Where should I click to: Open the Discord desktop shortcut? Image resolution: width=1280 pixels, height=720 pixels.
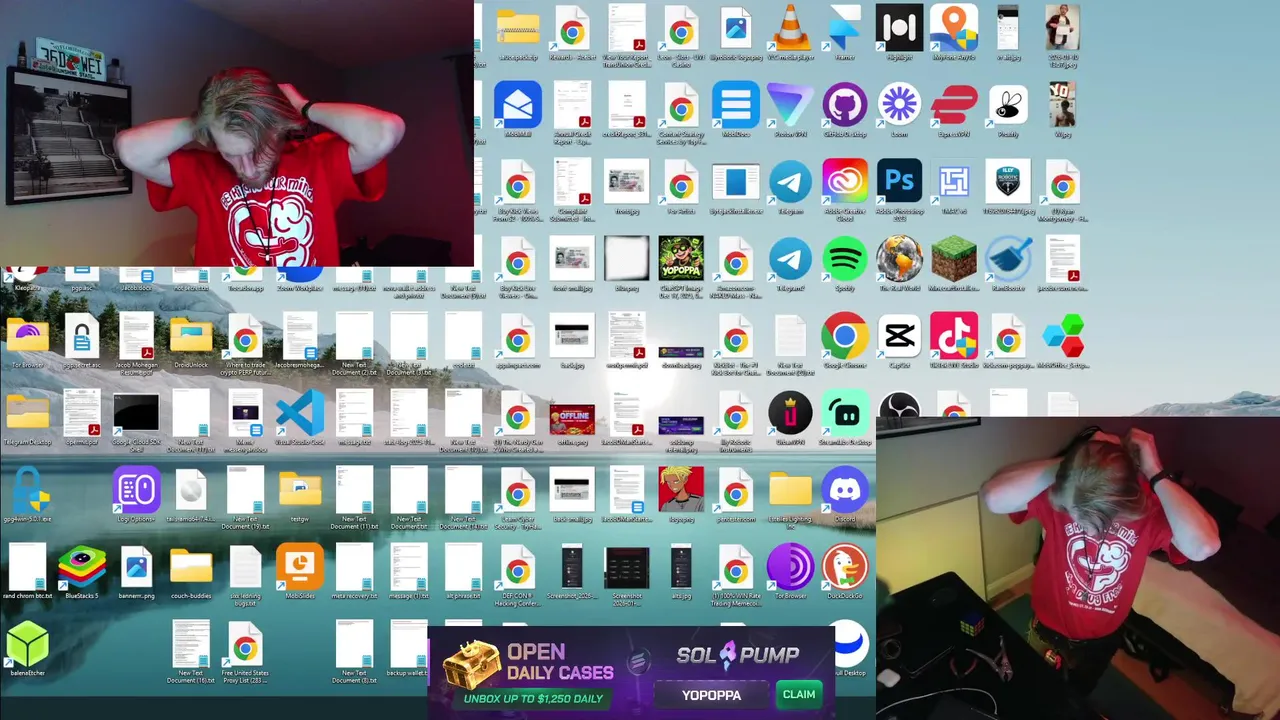click(x=845, y=491)
